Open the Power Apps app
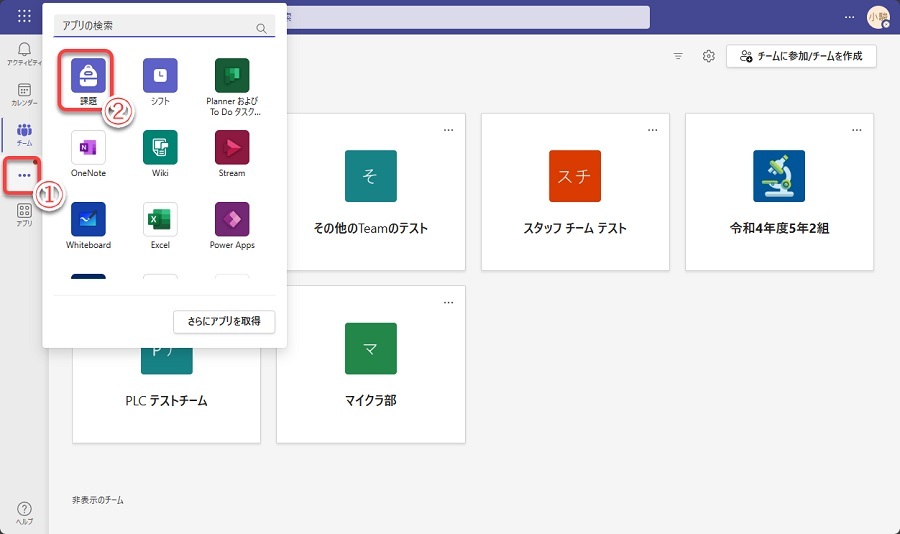 pos(232,225)
